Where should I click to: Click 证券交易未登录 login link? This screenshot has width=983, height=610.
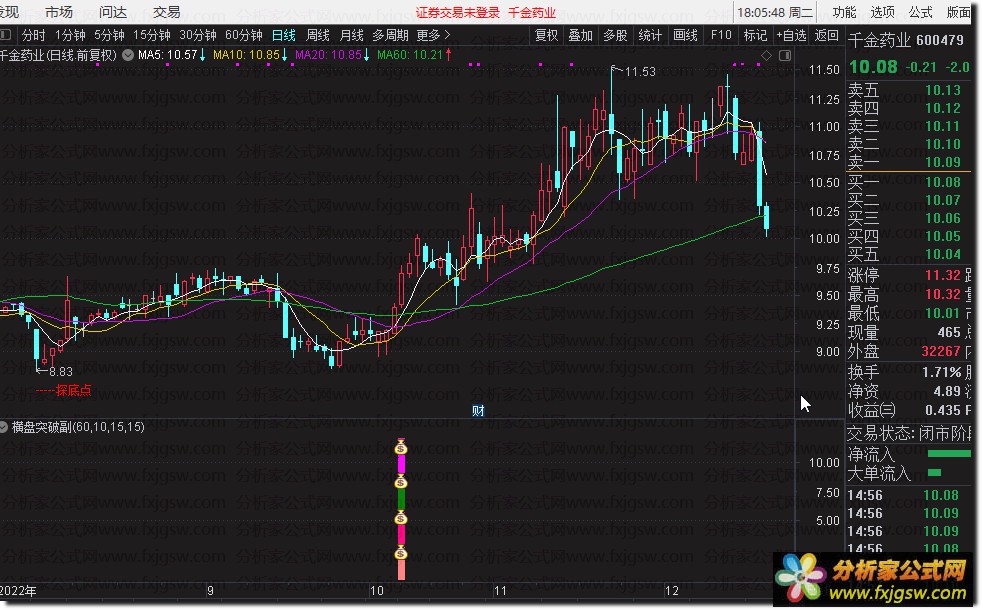[x=458, y=13]
